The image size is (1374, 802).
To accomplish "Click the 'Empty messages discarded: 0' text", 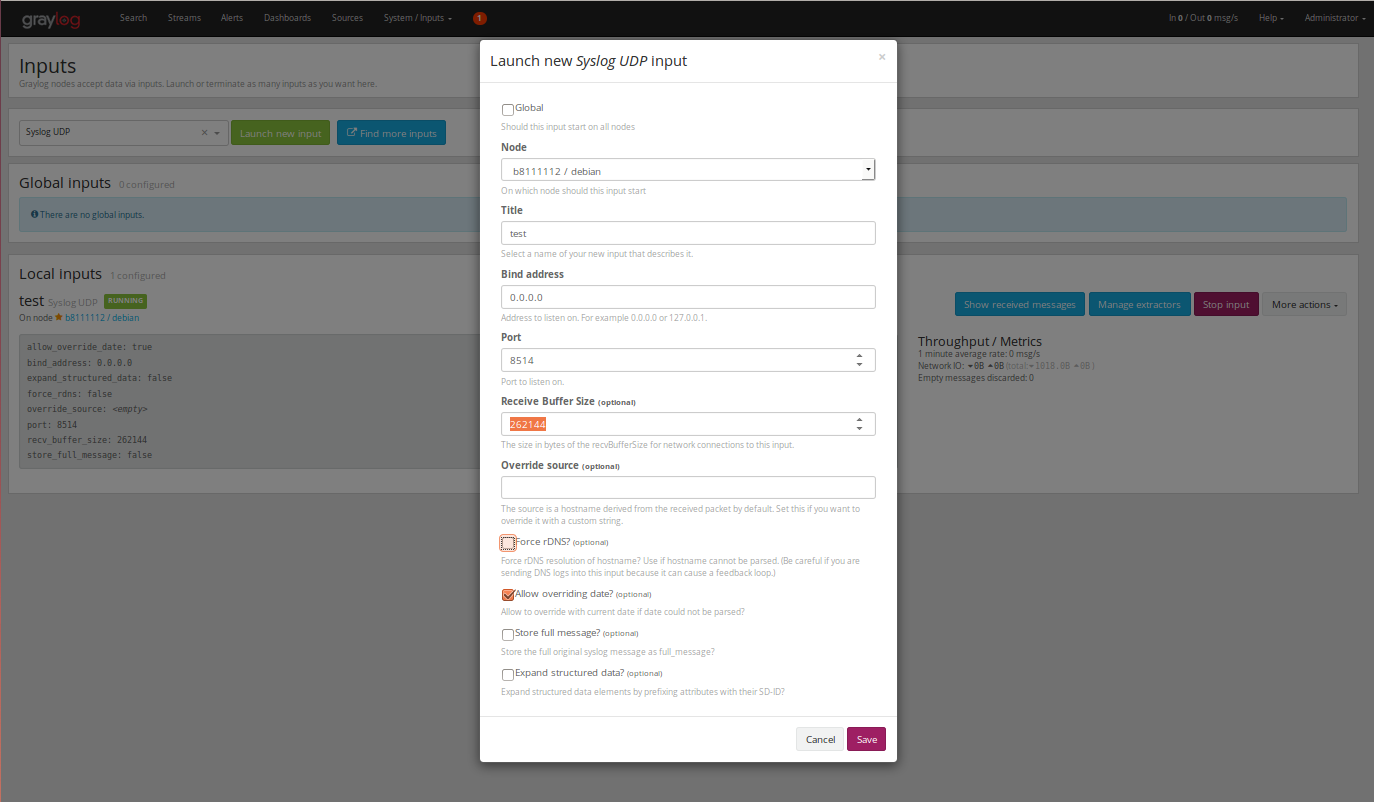I will tap(976, 378).
